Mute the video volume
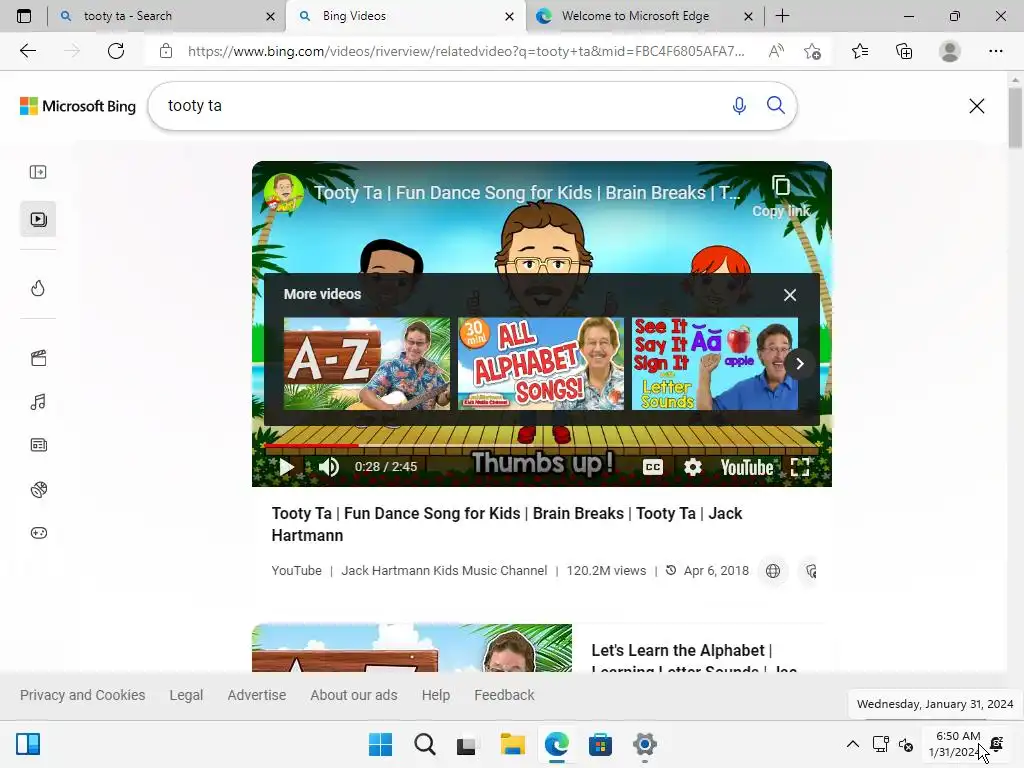1024x768 pixels. [x=328, y=467]
